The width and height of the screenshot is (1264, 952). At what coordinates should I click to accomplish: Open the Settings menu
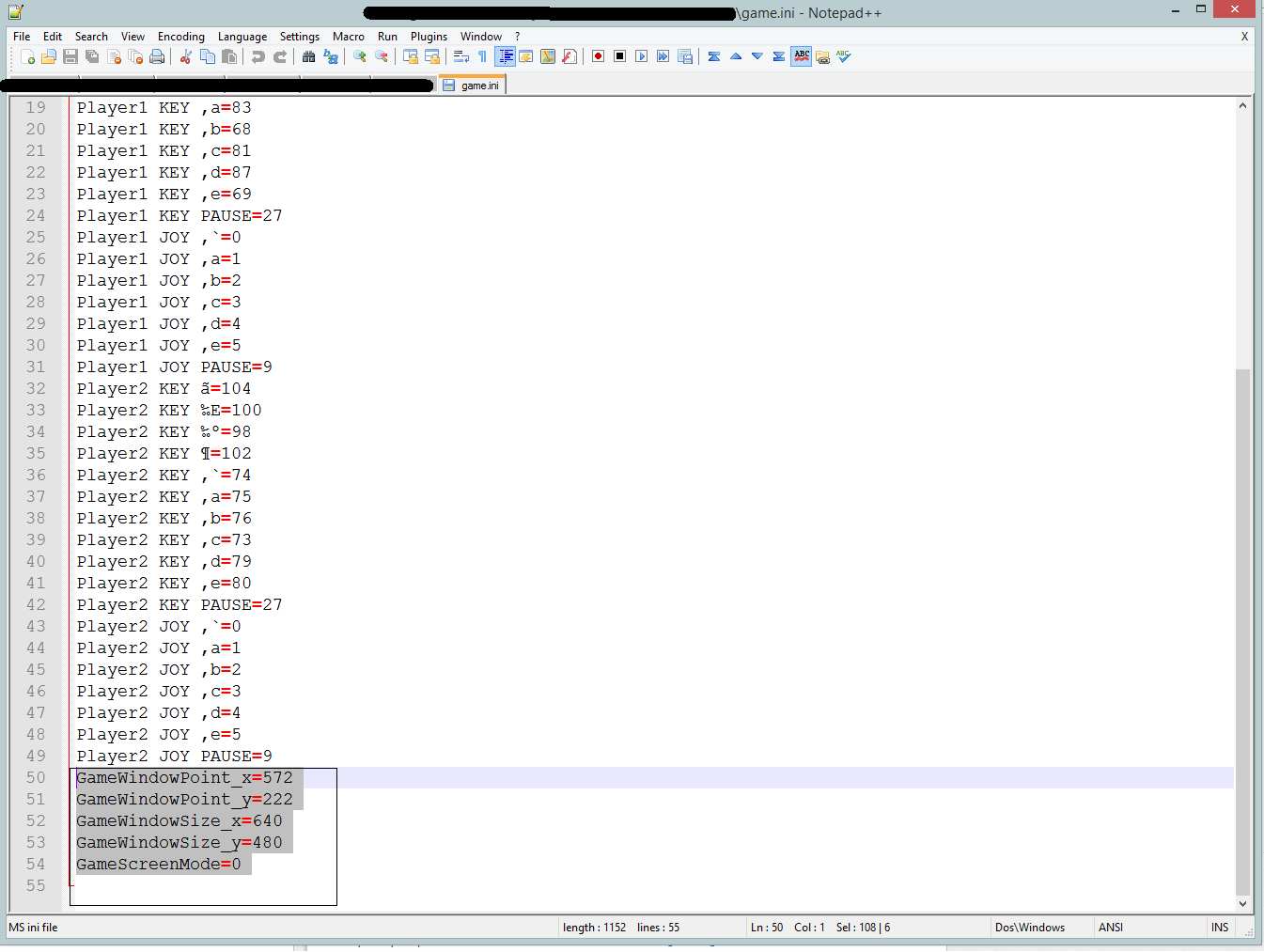pyautogui.click(x=300, y=37)
